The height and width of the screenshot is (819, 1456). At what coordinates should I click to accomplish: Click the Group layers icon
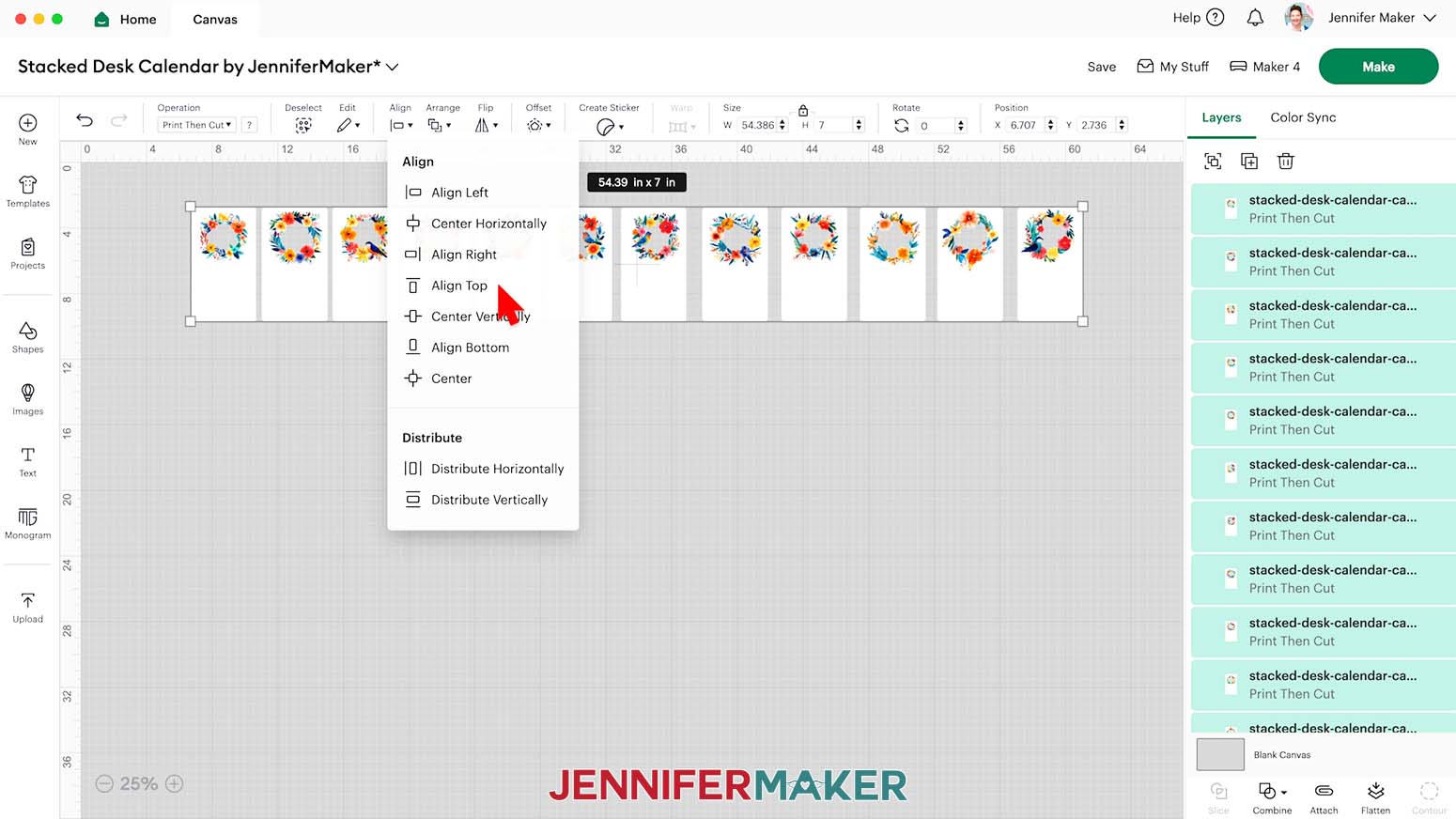[1213, 162]
